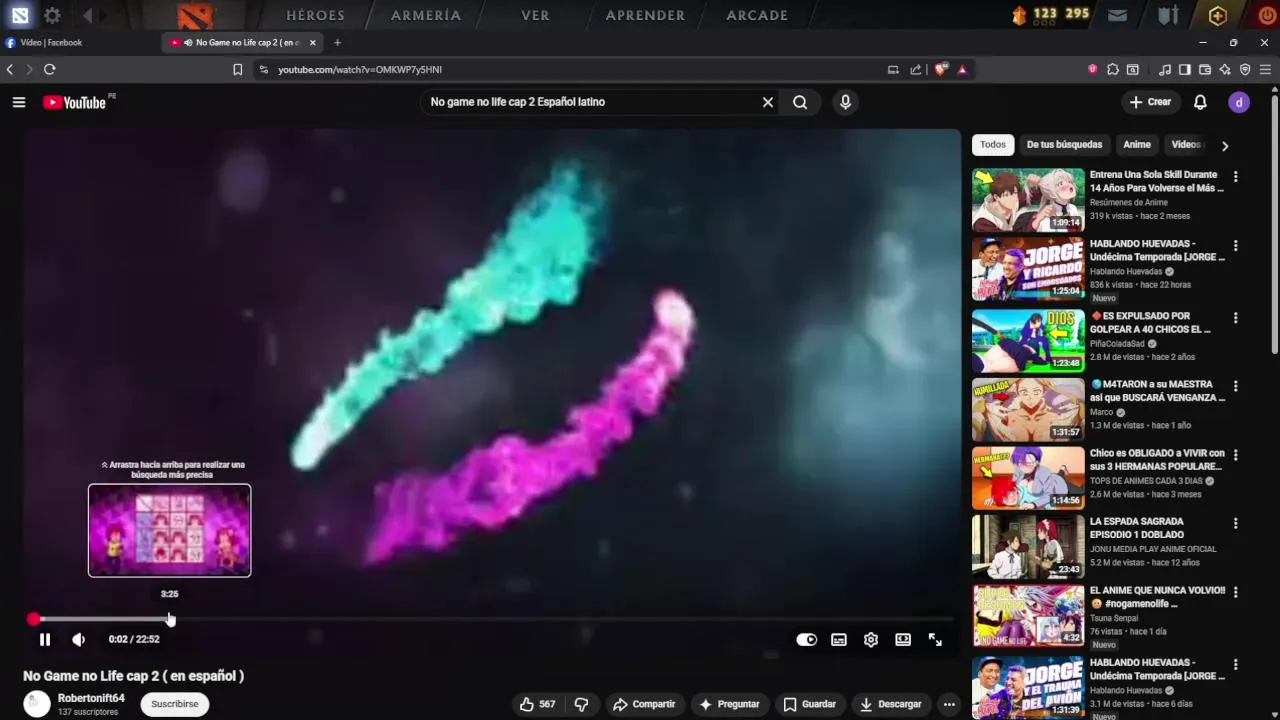Pause the video playback
Image resolution: width=1280 pixels, height=720 pixels.
pyautogui.click(x=45, y=640)
